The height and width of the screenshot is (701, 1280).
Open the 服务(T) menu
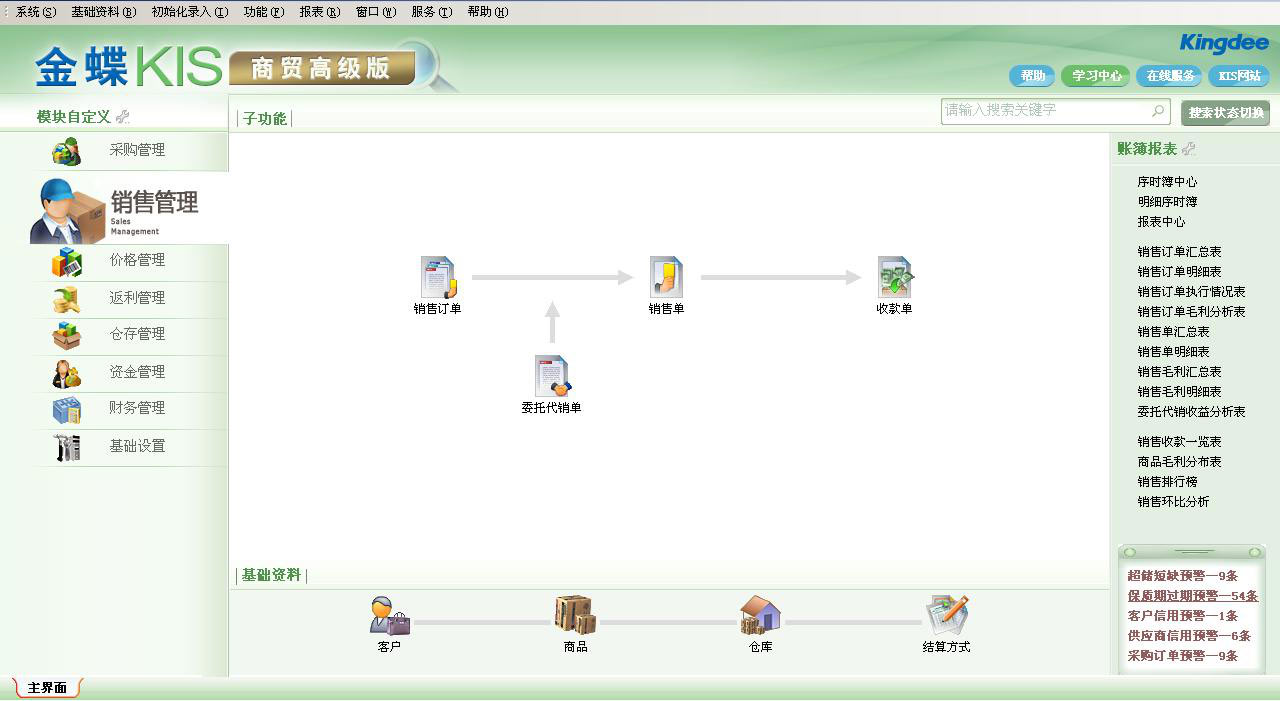click(431, 12)
